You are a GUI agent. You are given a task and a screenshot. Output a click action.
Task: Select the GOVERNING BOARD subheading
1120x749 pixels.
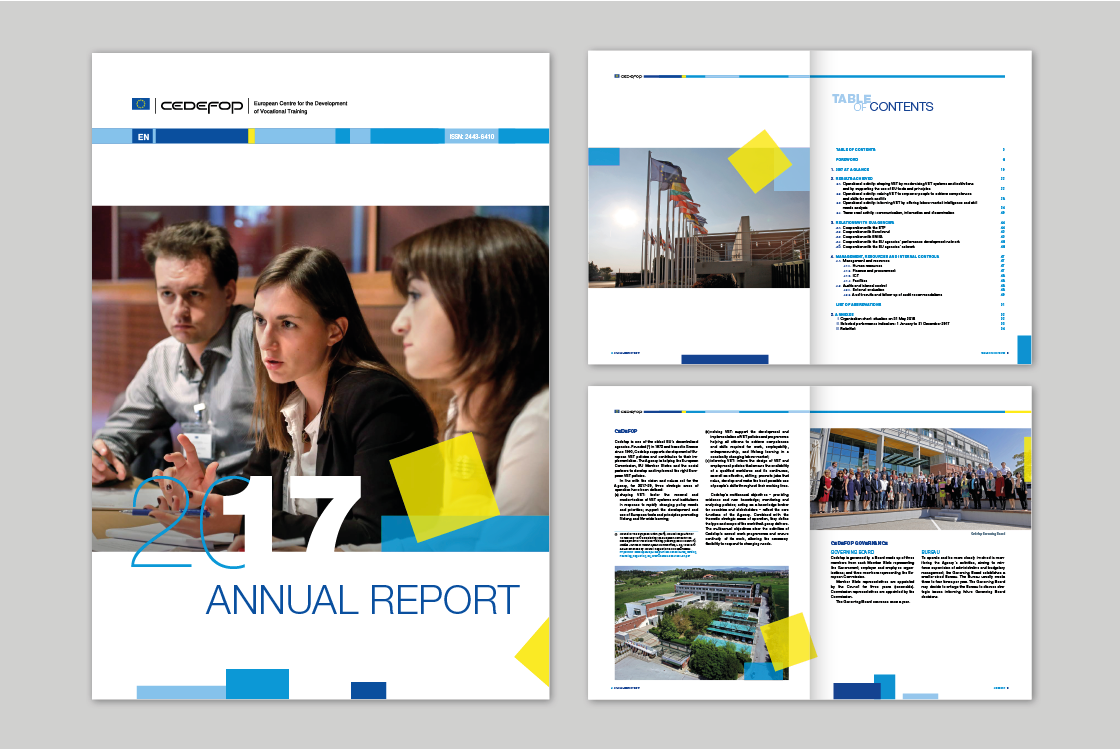coord(852,552)
